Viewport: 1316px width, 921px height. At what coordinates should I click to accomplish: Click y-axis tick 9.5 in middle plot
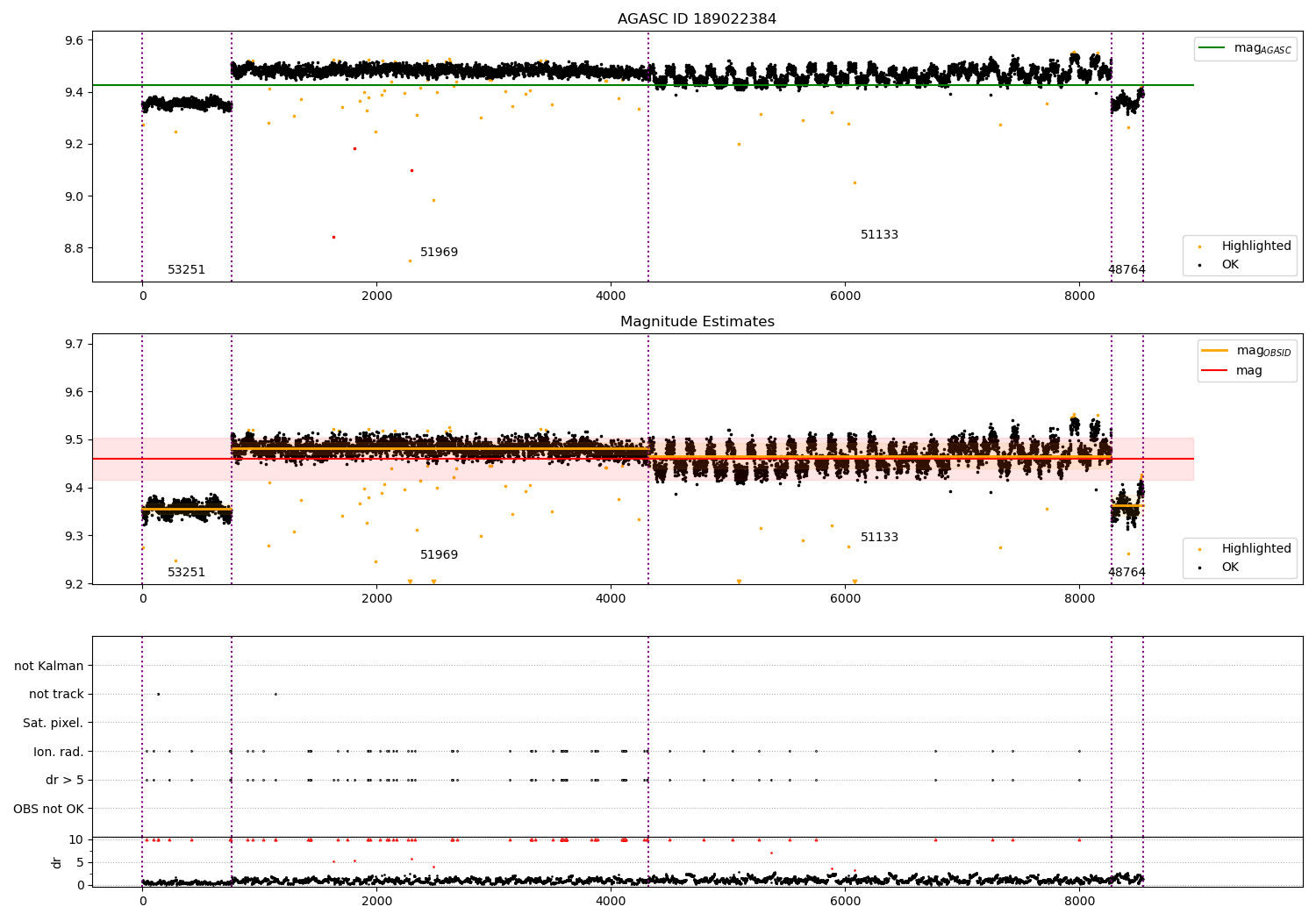pos(73,439)
